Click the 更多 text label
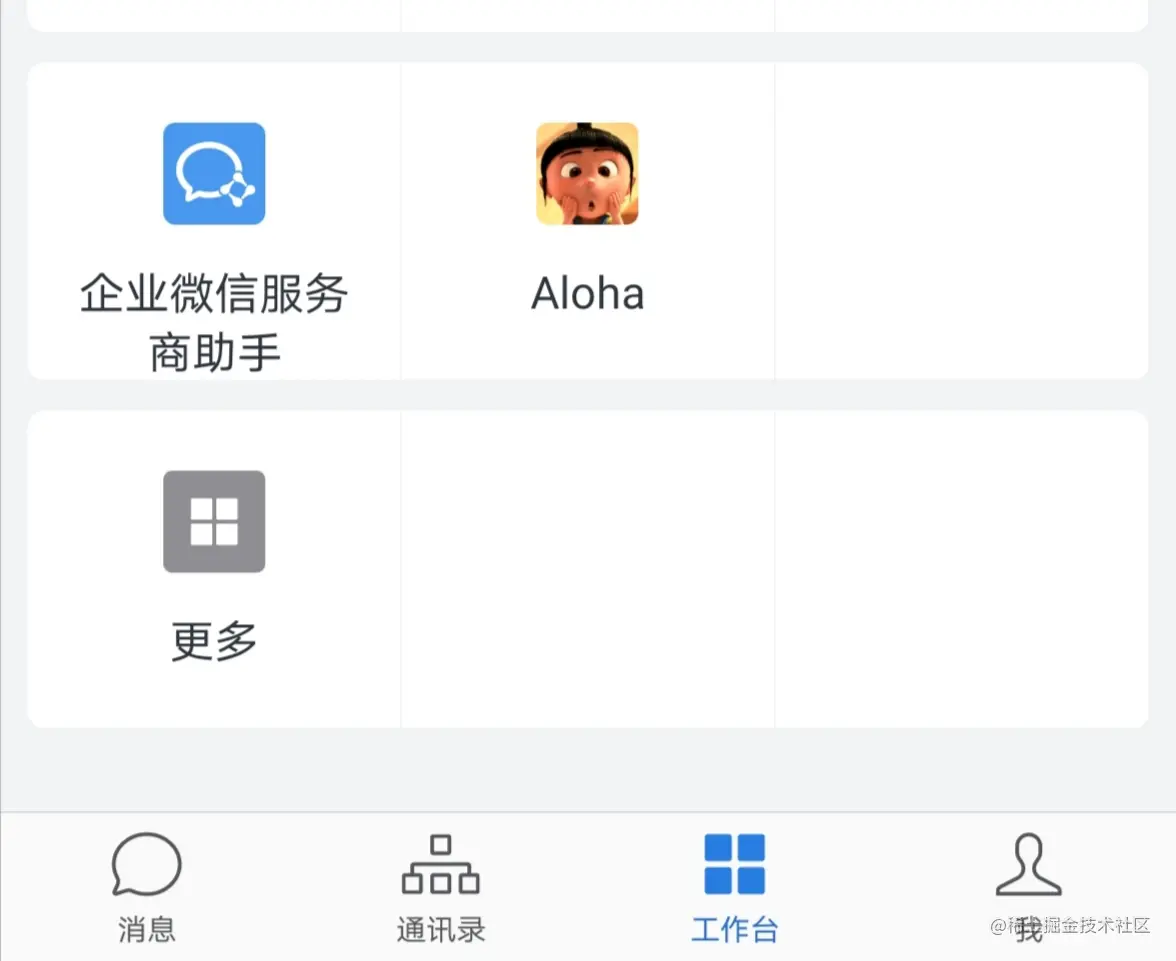 pos(214,641)
